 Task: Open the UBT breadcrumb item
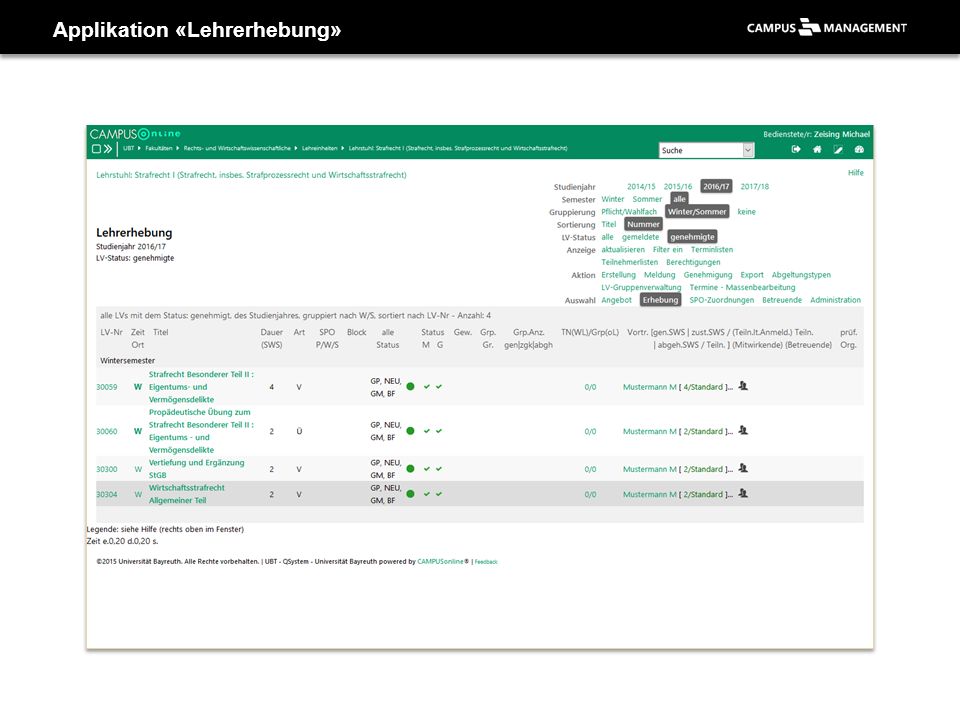(129, 148)
